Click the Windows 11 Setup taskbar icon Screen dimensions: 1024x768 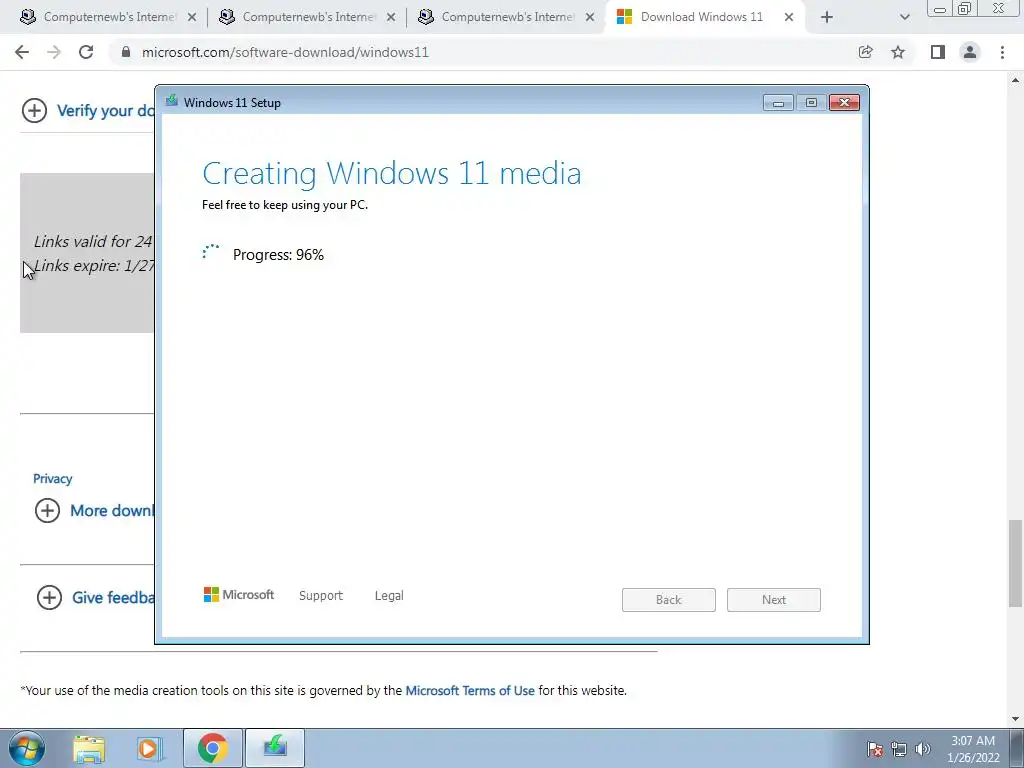(x=275, y=748)
